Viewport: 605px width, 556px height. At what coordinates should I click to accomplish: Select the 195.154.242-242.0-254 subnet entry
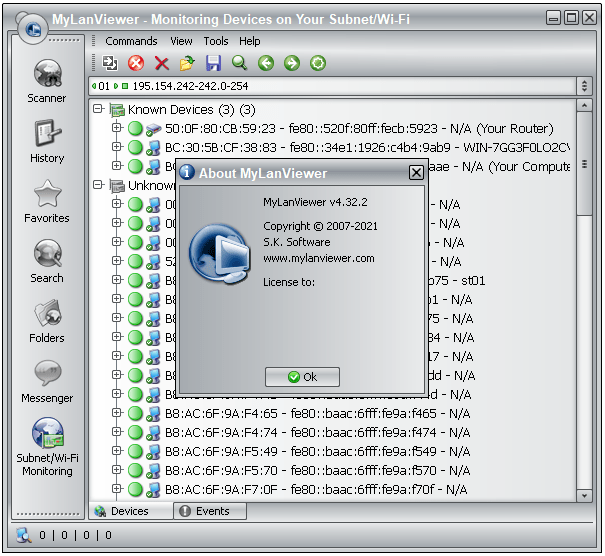(x=190, y=86)
